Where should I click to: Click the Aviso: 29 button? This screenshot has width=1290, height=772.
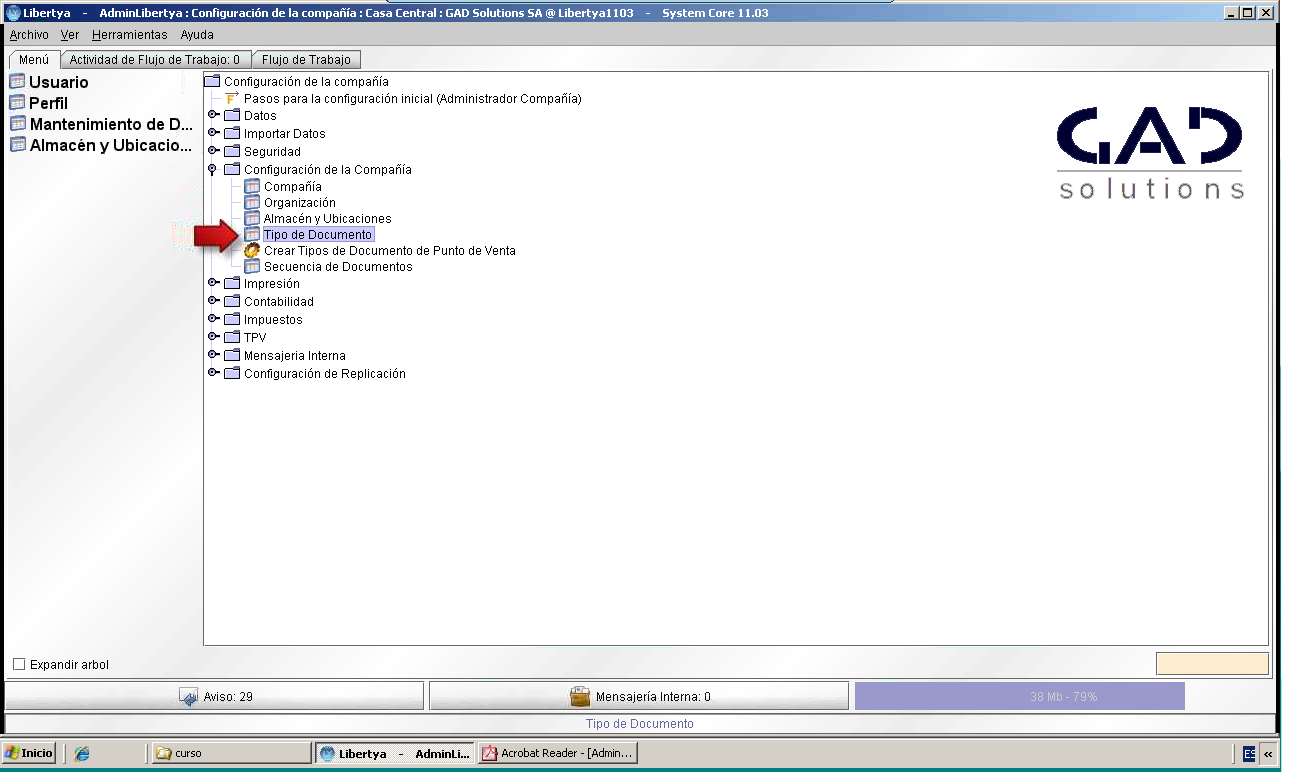pyautogui.click(x=215, y=696)
